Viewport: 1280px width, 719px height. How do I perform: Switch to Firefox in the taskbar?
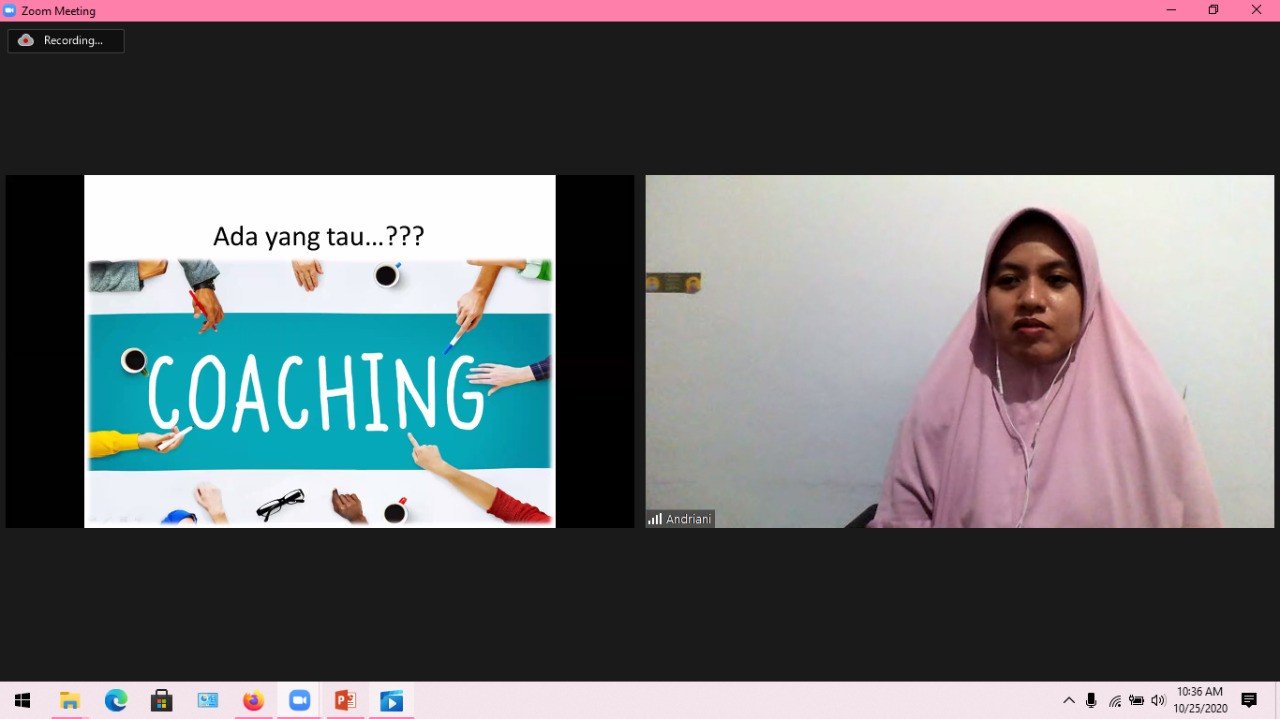click(254, 701)
